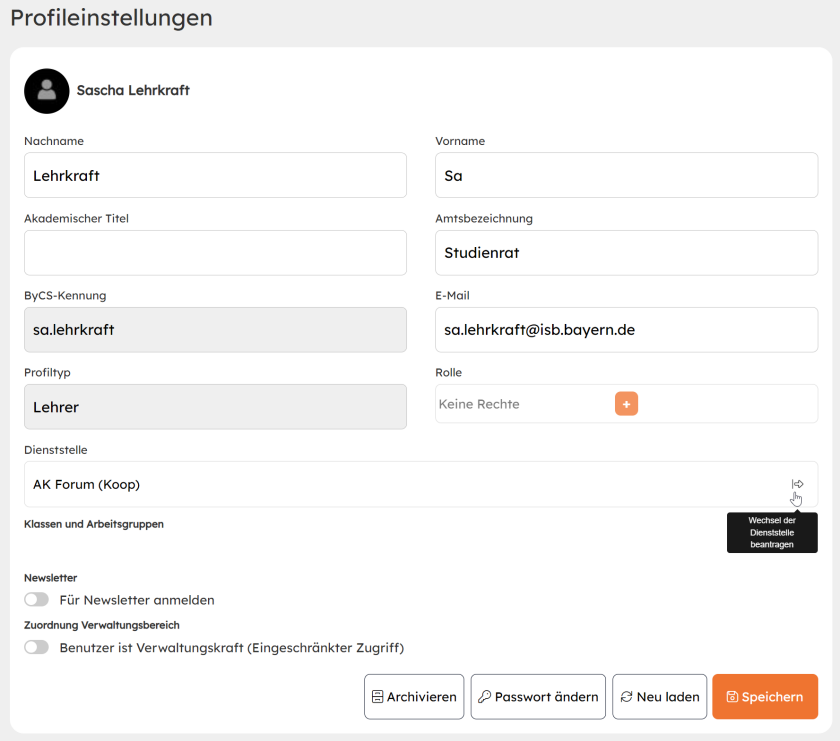Click the grayed-out ByCS-Kennung field
Screen dimensions: 840x741
215,330
